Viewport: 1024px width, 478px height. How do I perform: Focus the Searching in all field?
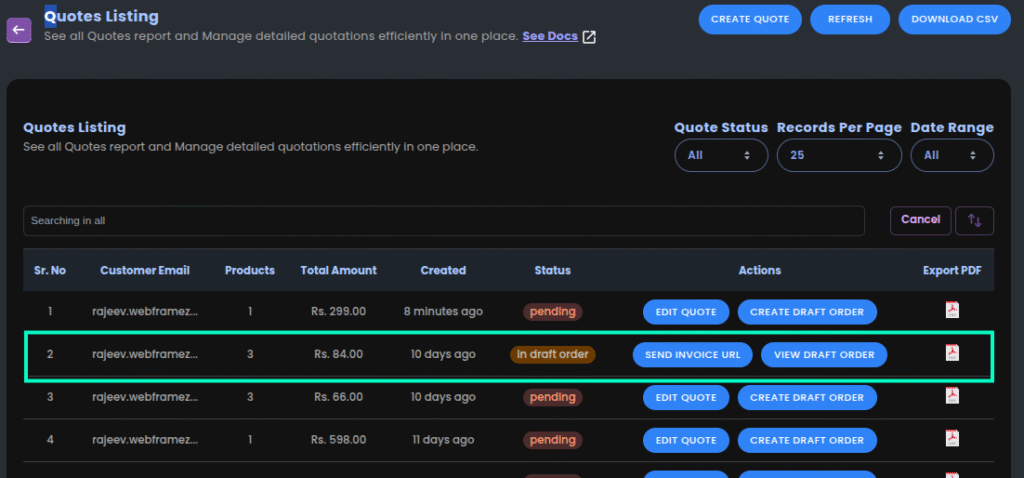(443, 221)
